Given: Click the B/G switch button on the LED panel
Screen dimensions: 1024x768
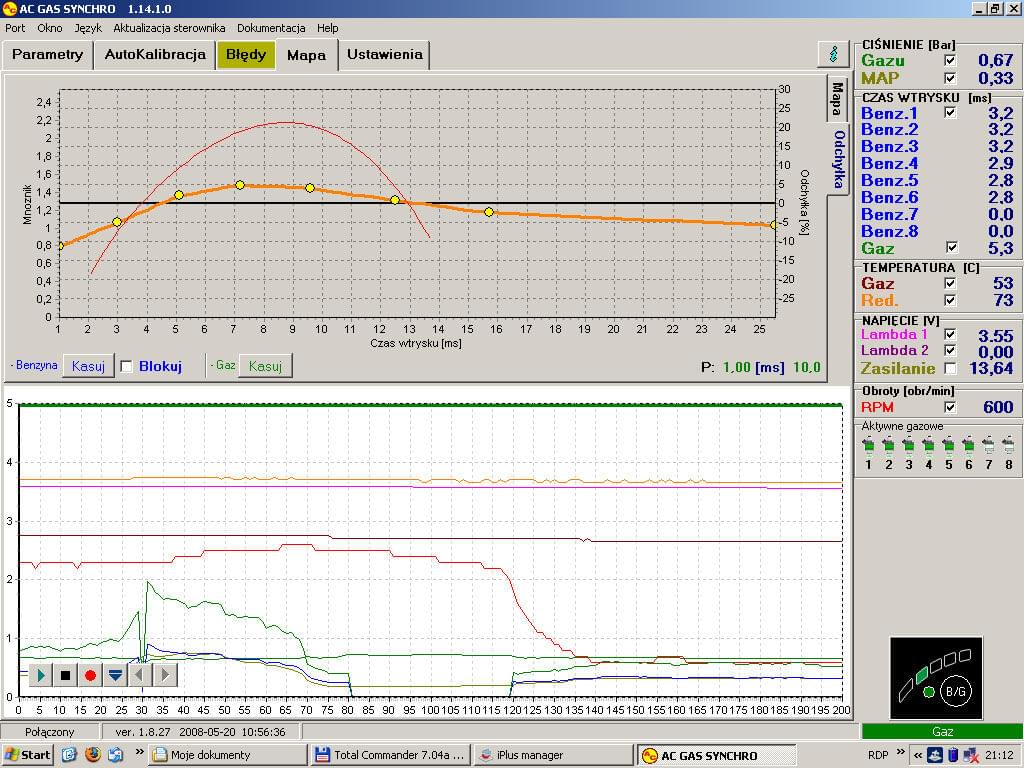Looking at the screenshot, I should coord(955,691).
